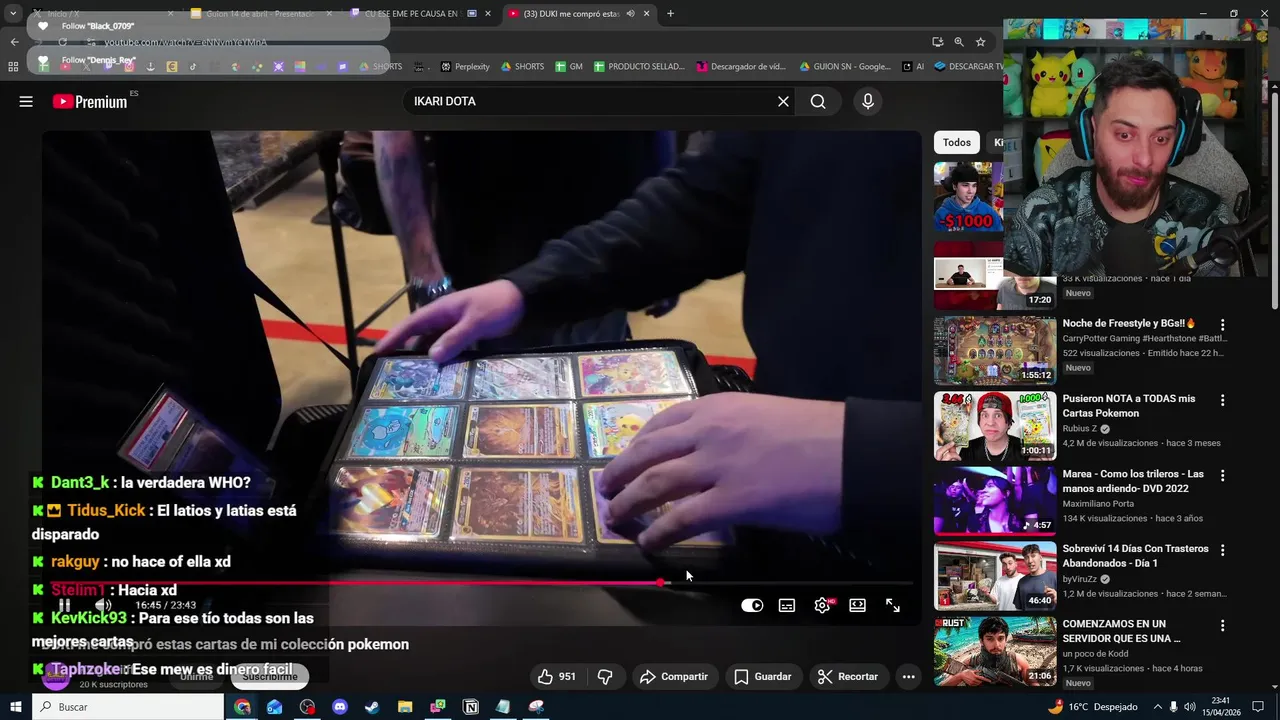Run search with the magnifier button
The width and height of the screenshot is (1280, 720).
pos(818,101)
